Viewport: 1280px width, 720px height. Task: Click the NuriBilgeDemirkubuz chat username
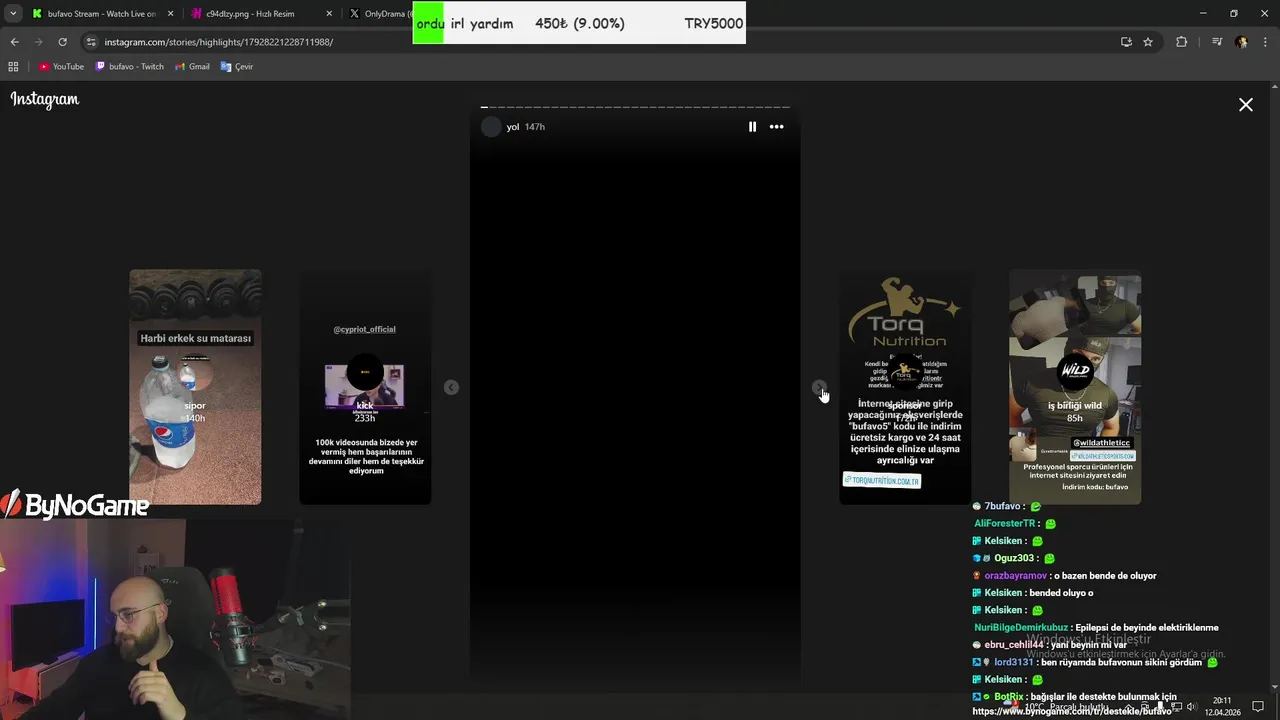[1021, 628]
